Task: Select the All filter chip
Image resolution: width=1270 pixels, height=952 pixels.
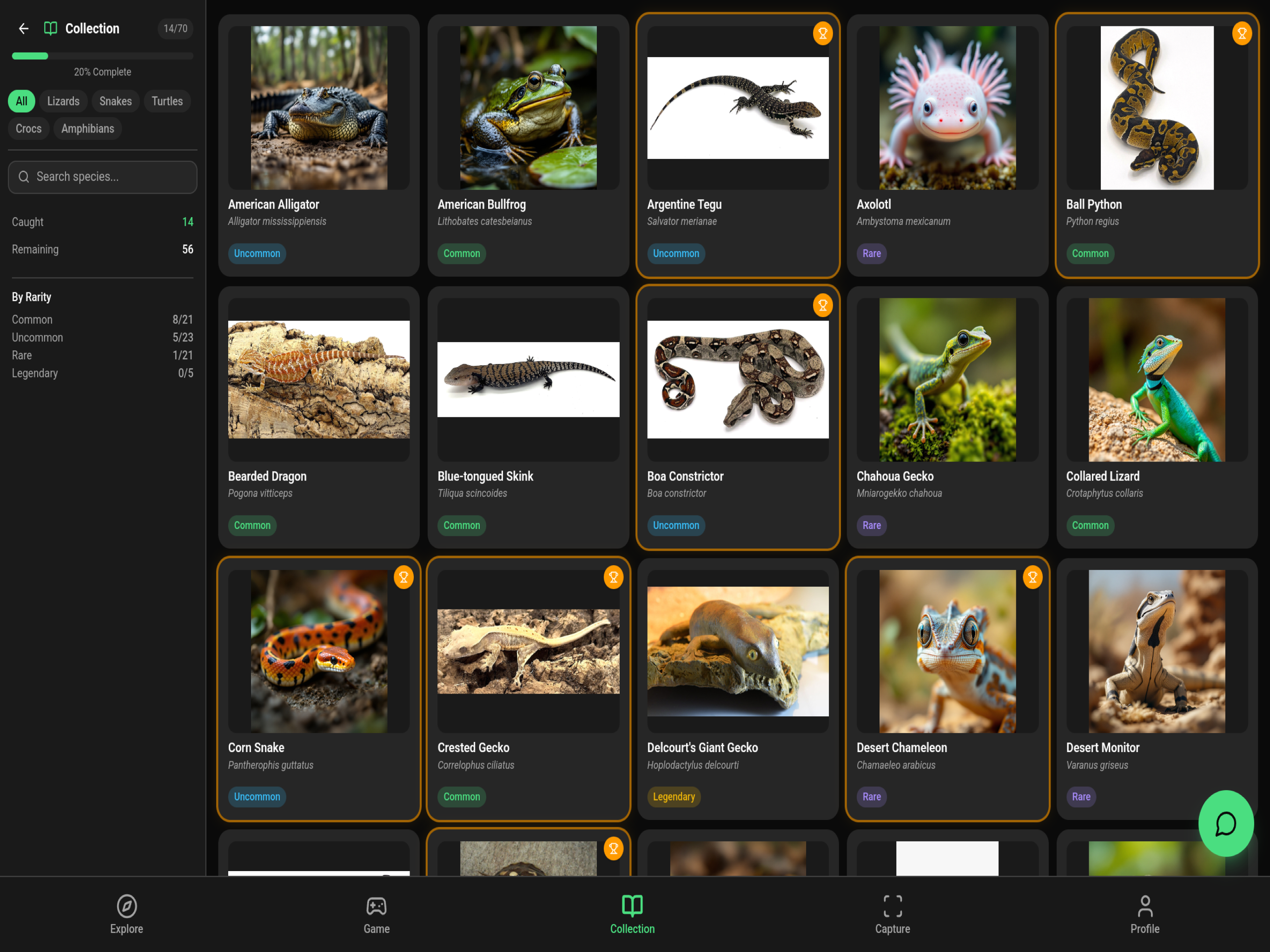Action: pyautogui.click(x=21, y=102)
